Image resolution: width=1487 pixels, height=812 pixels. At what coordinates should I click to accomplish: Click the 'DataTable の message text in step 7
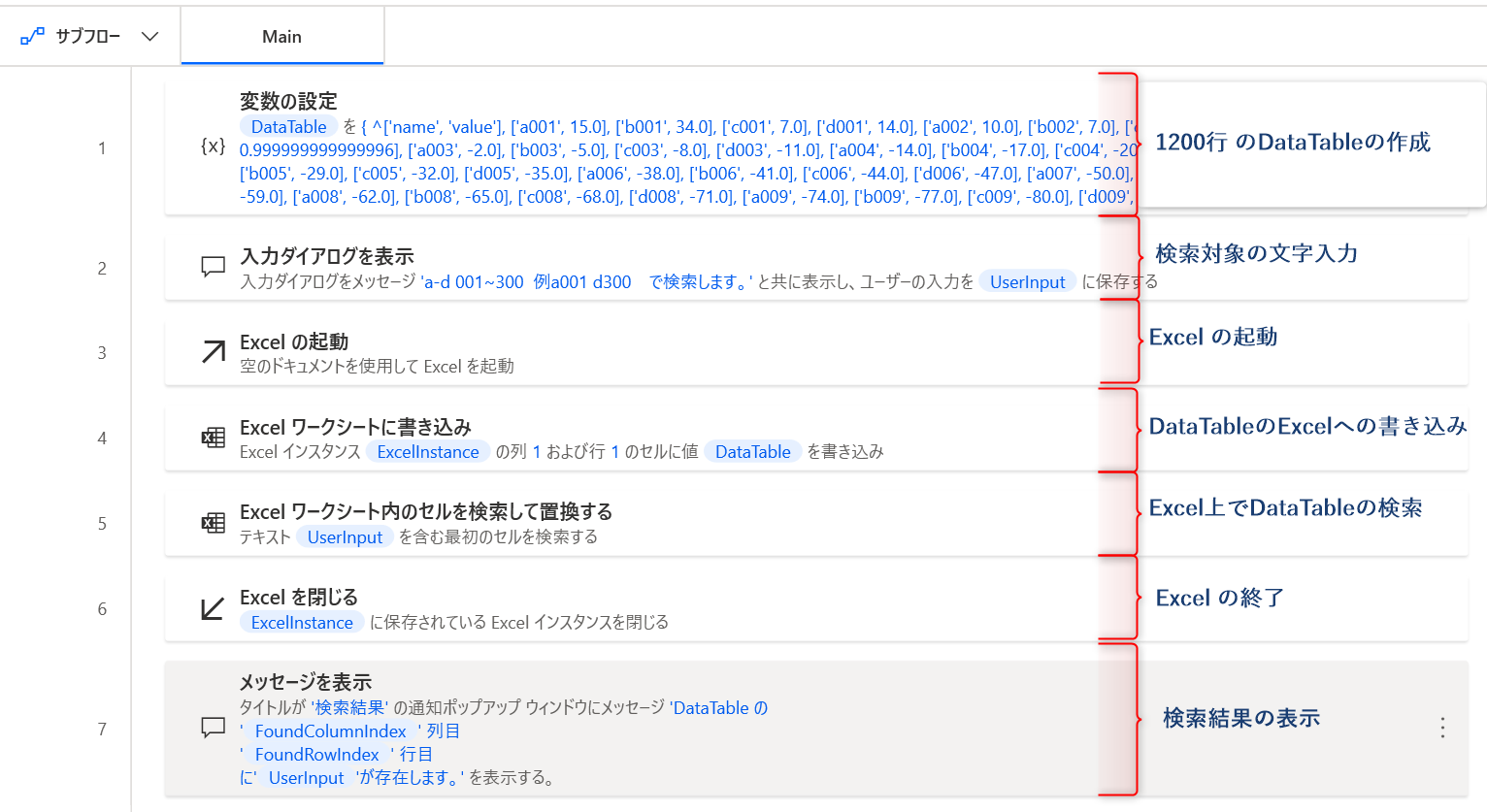pyautogui.click(x=719, y=708)
